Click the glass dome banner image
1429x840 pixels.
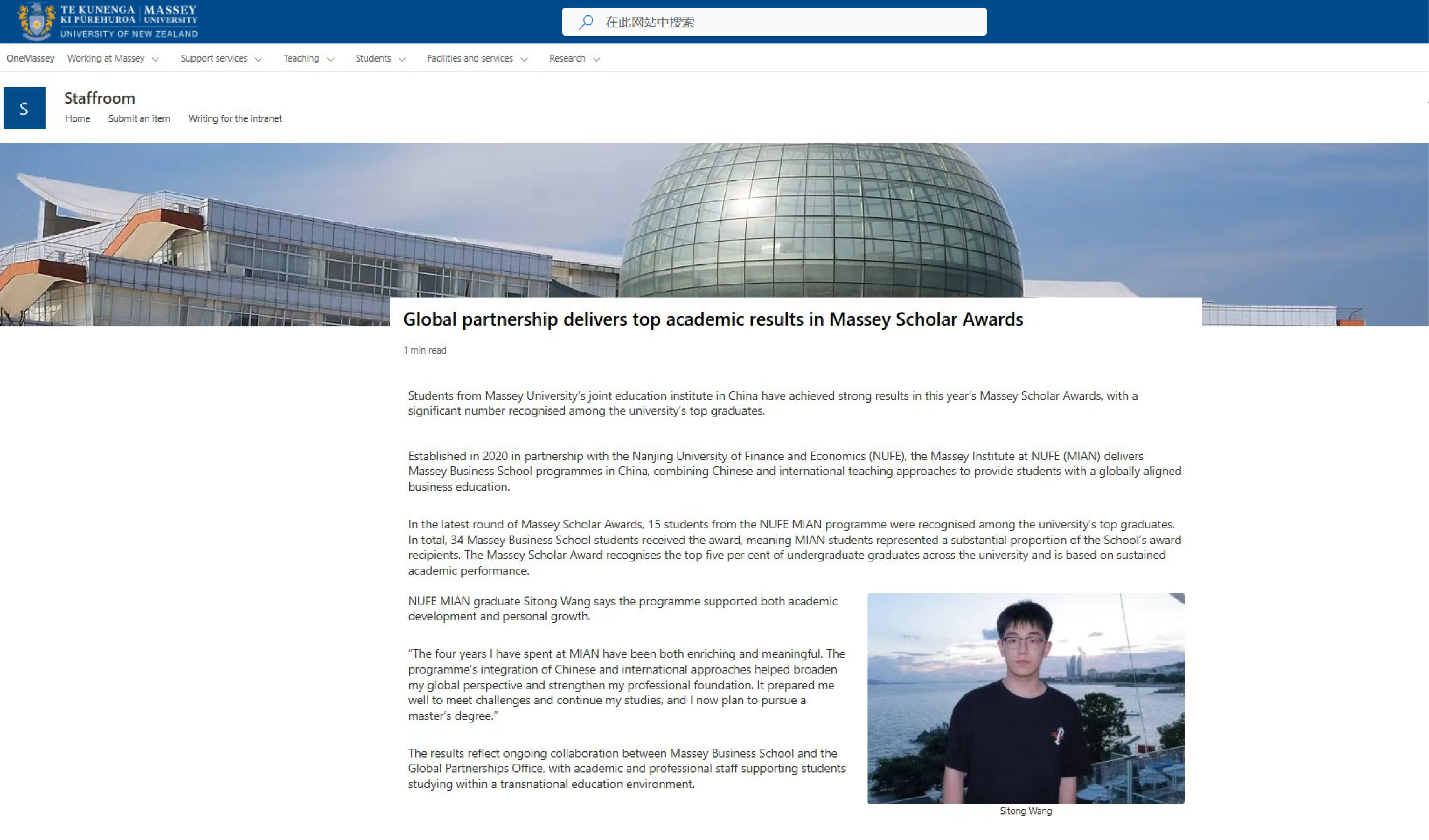(822, 221)
